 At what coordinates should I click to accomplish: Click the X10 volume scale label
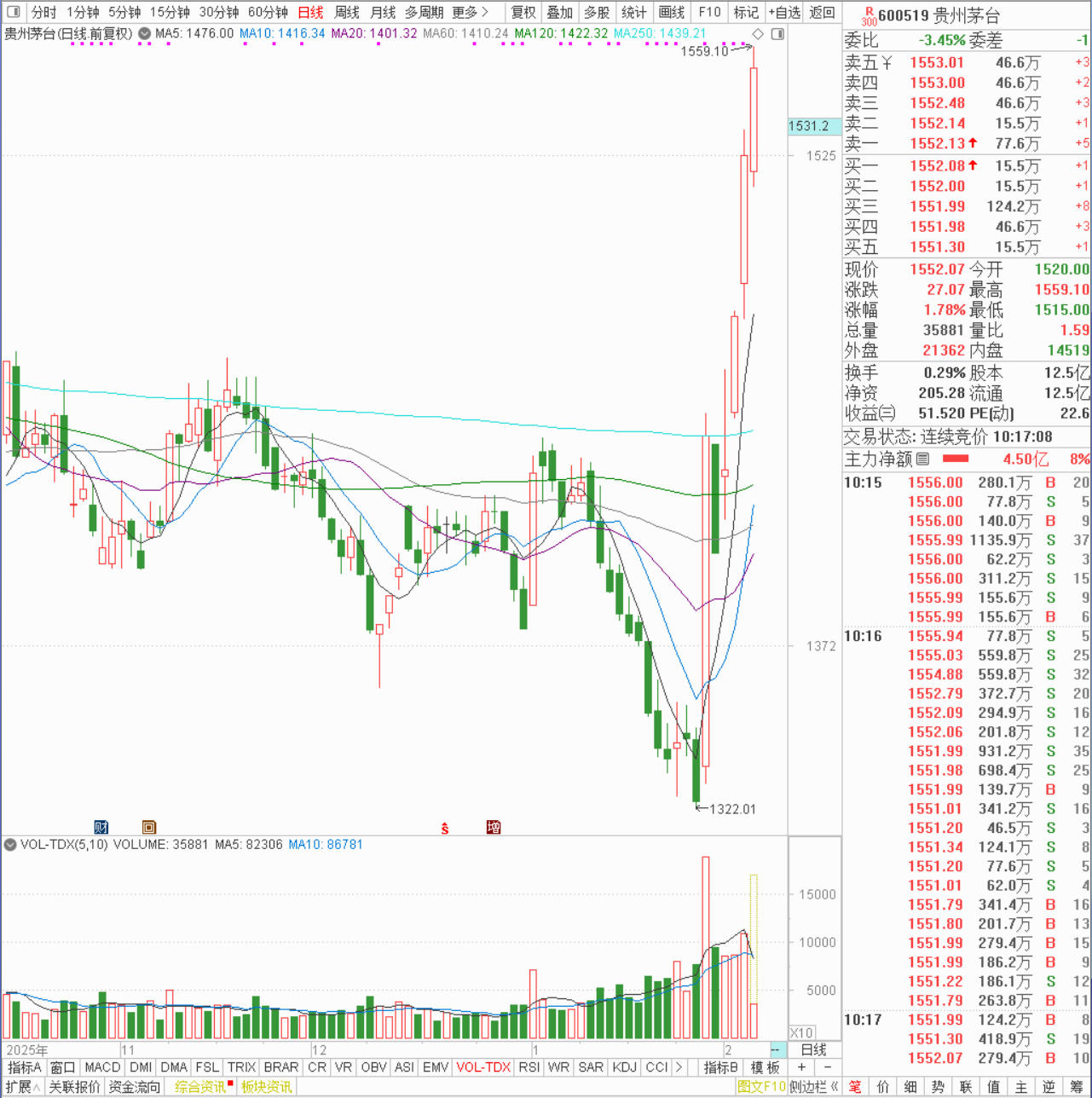tap(802, 1032)
